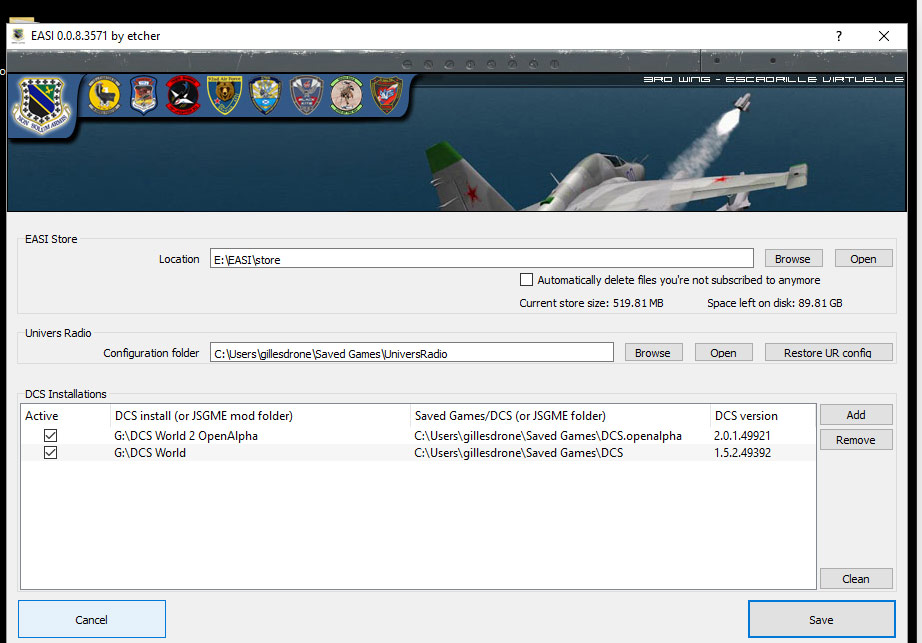Click the large 3rd Wing shield emblem

[39, 101]
